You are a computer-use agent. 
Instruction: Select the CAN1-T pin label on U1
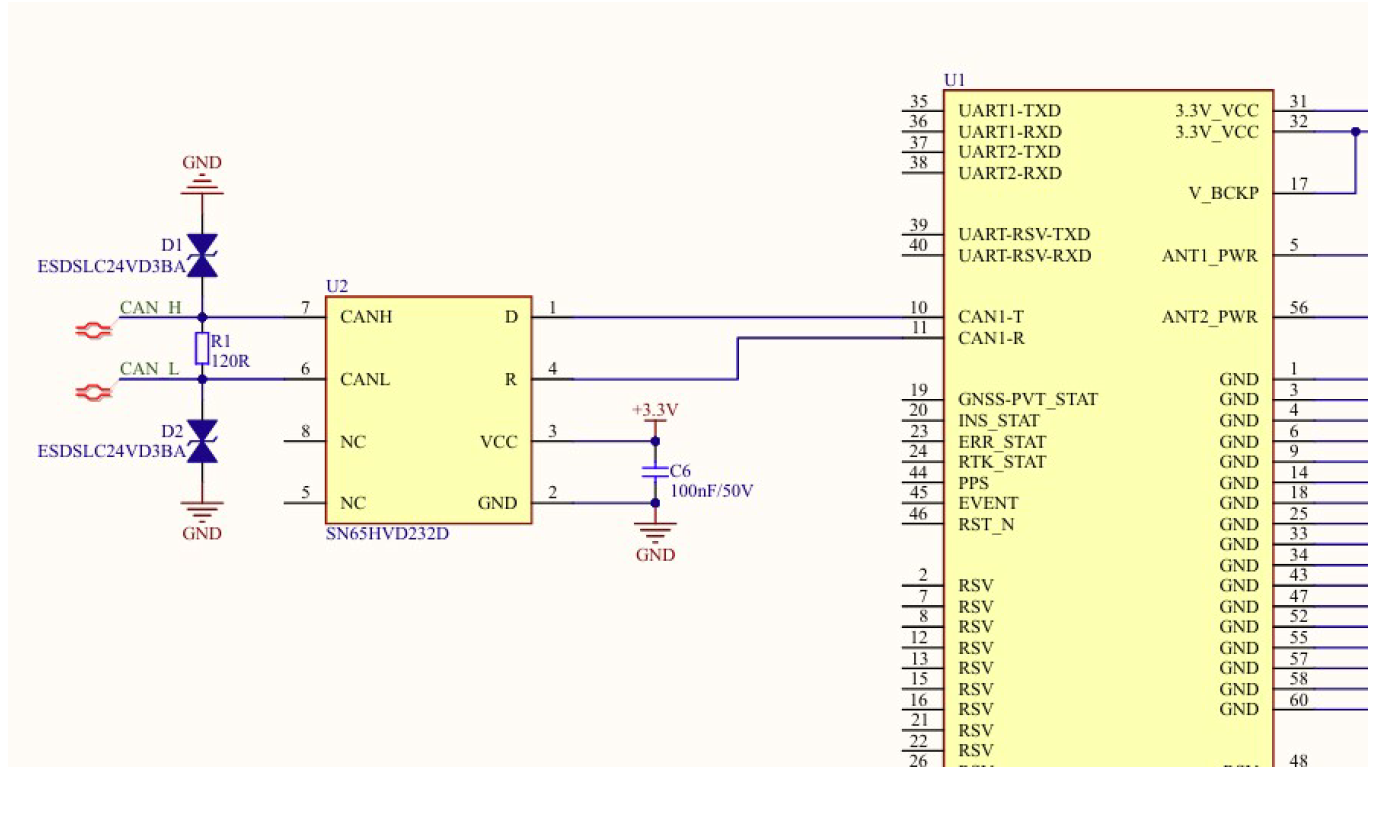click(x=991, y=317)
